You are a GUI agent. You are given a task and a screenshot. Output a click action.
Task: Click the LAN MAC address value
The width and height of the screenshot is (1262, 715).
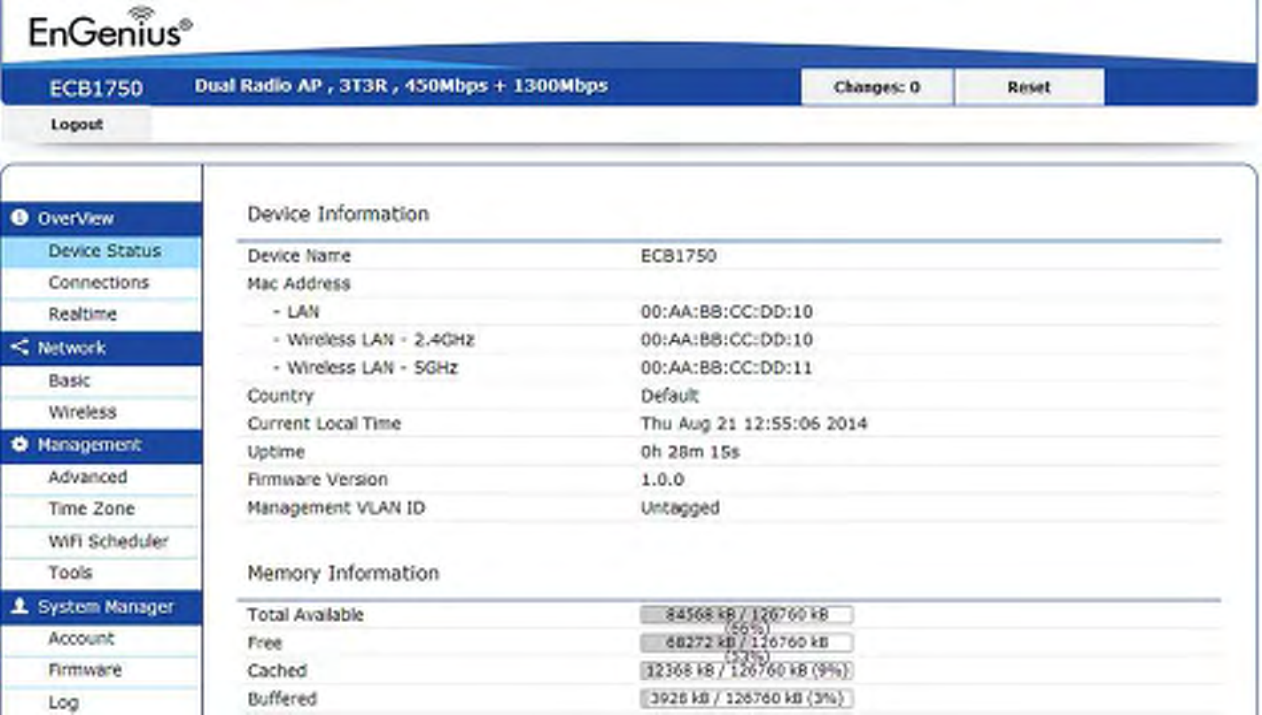727,312
